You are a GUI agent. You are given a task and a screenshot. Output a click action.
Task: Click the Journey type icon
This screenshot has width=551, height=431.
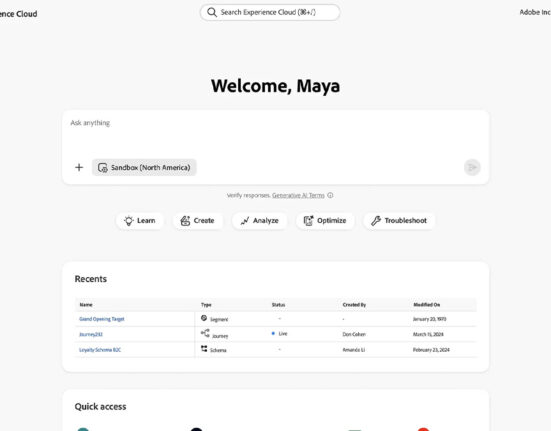pos(205,333)
